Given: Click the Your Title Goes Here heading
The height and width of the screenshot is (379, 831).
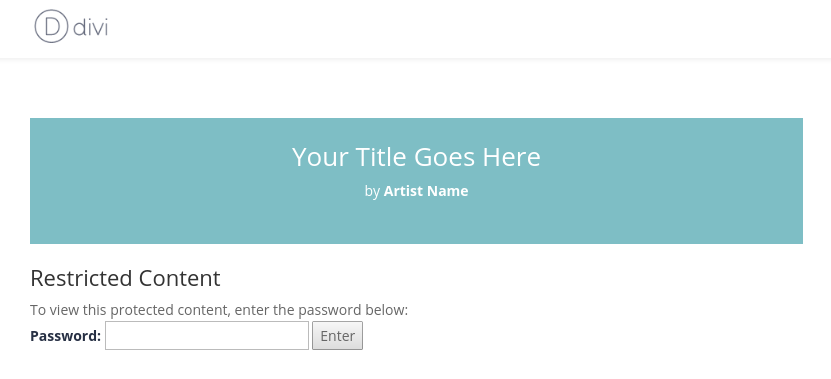Looking at the screenshot, I should [x=416, y=157].
